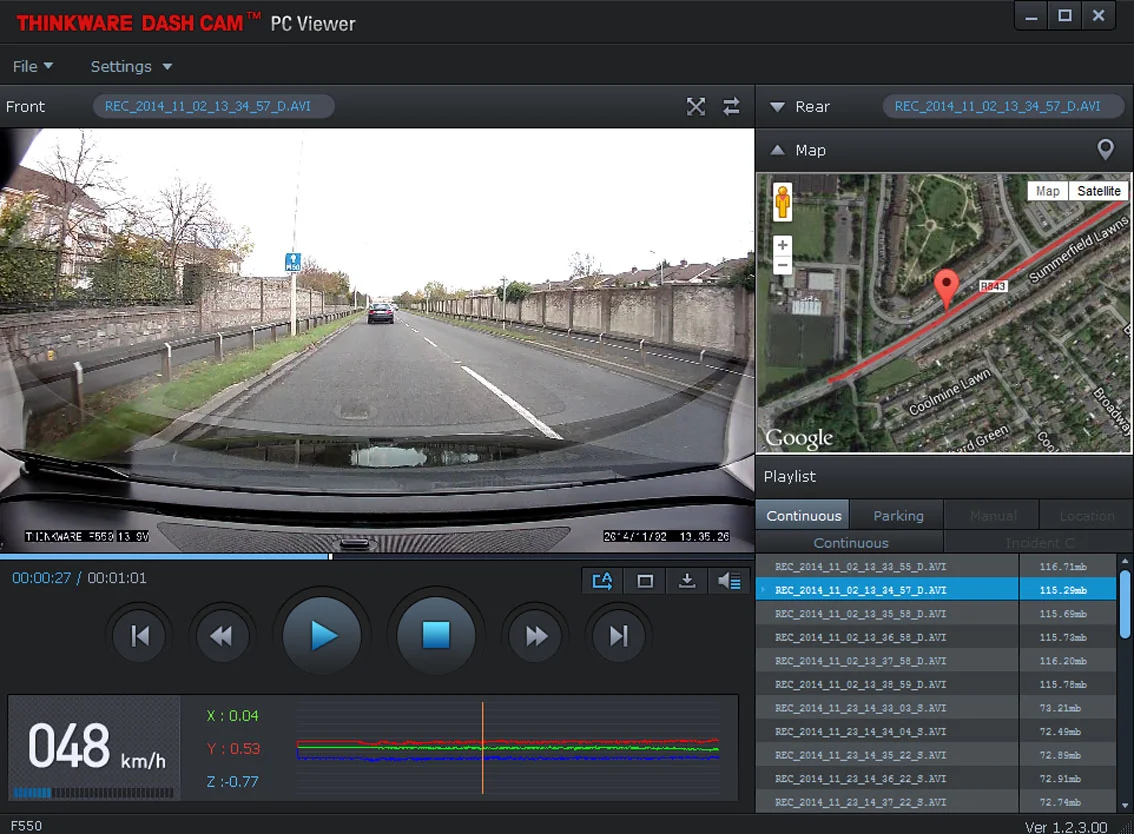Image resolution: width=1134 pixels, height=834 pixels.
Task: Click the Google logo on the map
Action: [798, 438]
